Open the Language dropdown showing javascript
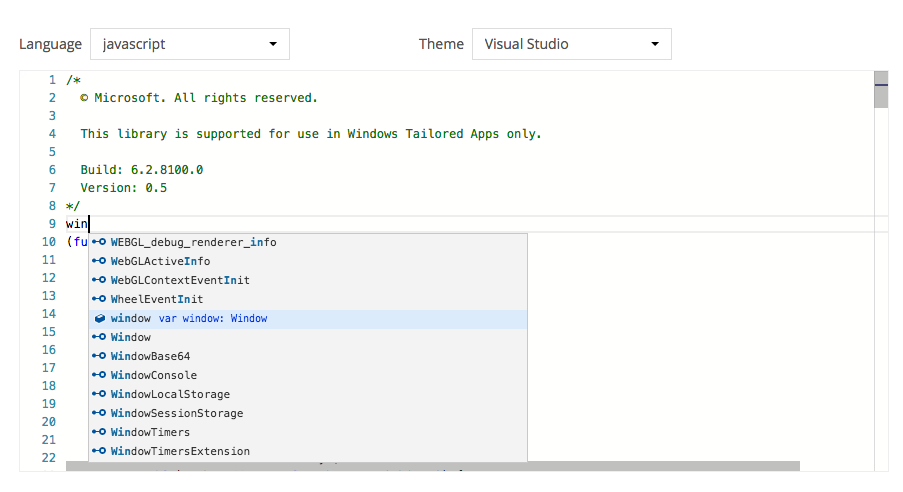Screen dimensions: 903x492 tap(190, 44)
